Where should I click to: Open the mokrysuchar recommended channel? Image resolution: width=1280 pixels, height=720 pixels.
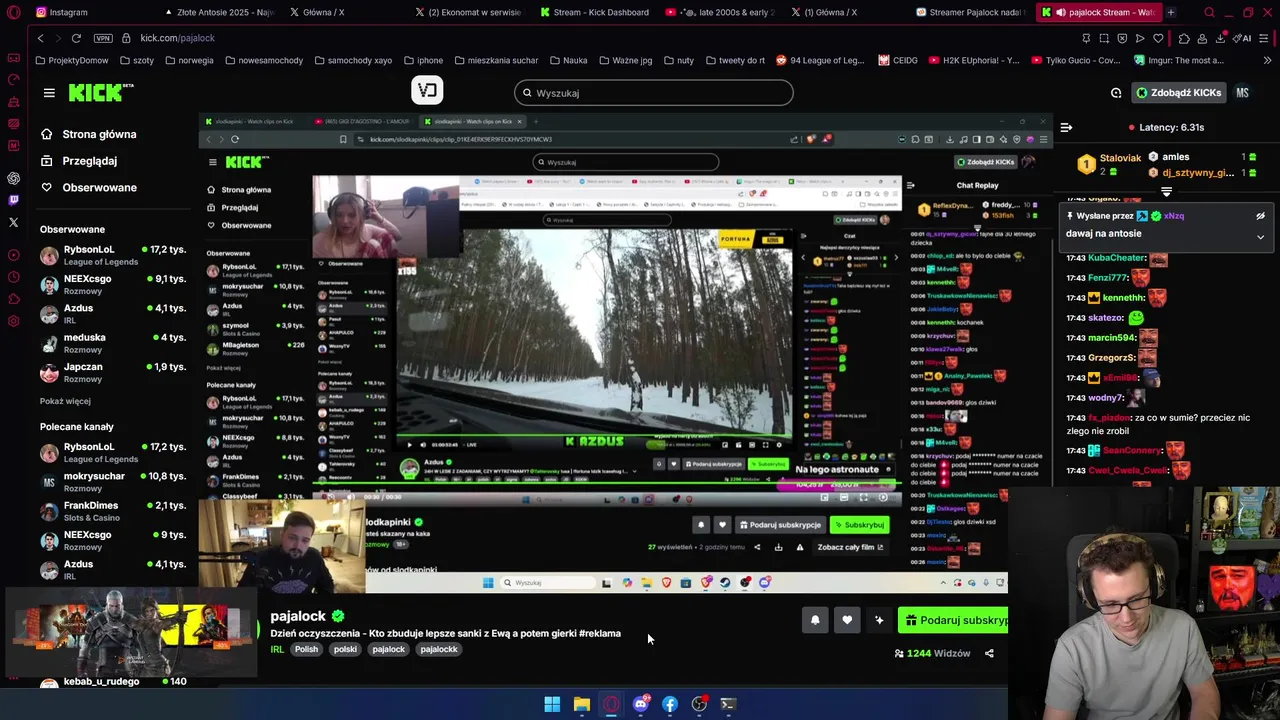113,482
